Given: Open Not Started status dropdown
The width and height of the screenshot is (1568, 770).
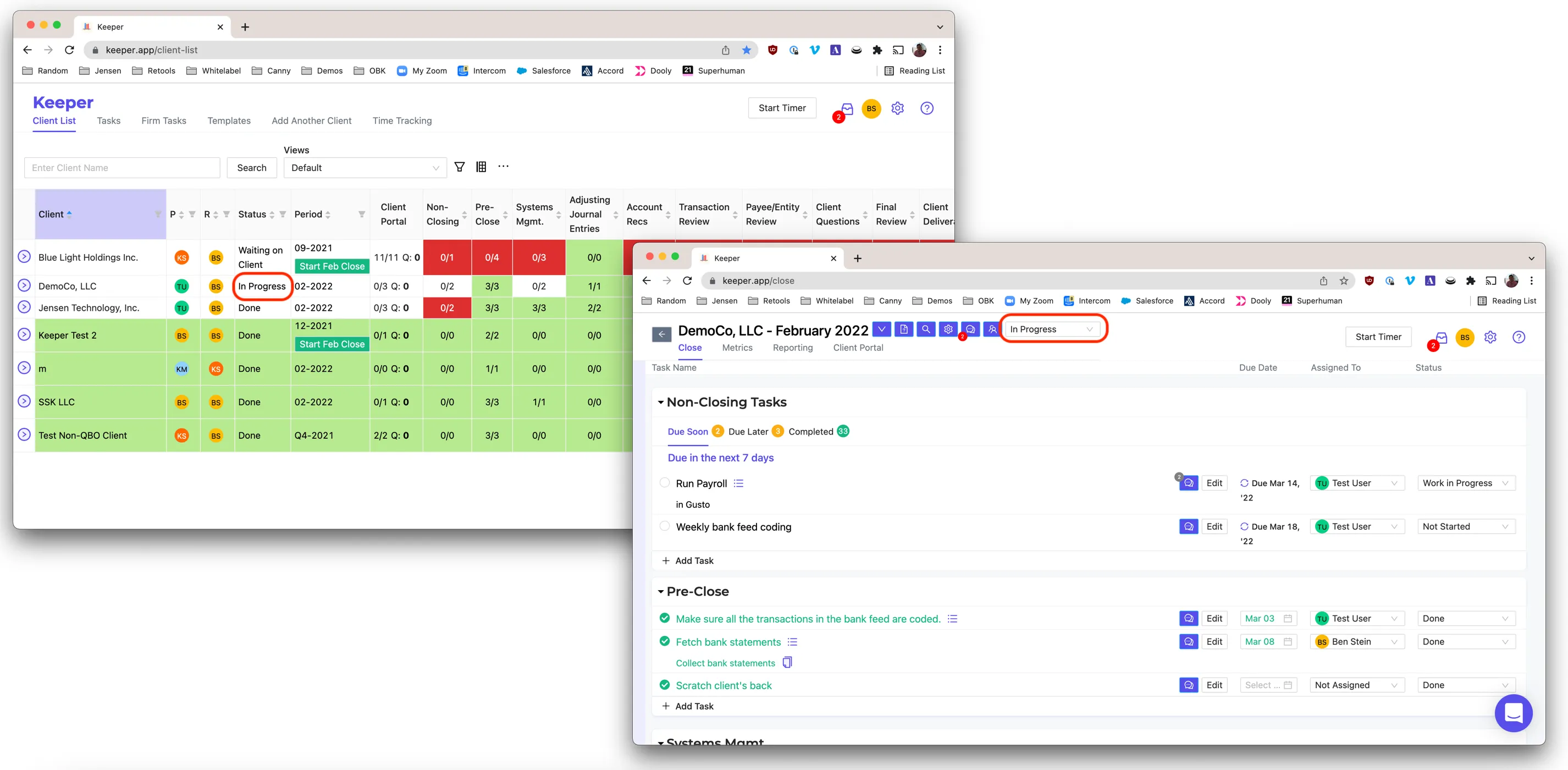Looking at the screenshot, I should 1466,526.
